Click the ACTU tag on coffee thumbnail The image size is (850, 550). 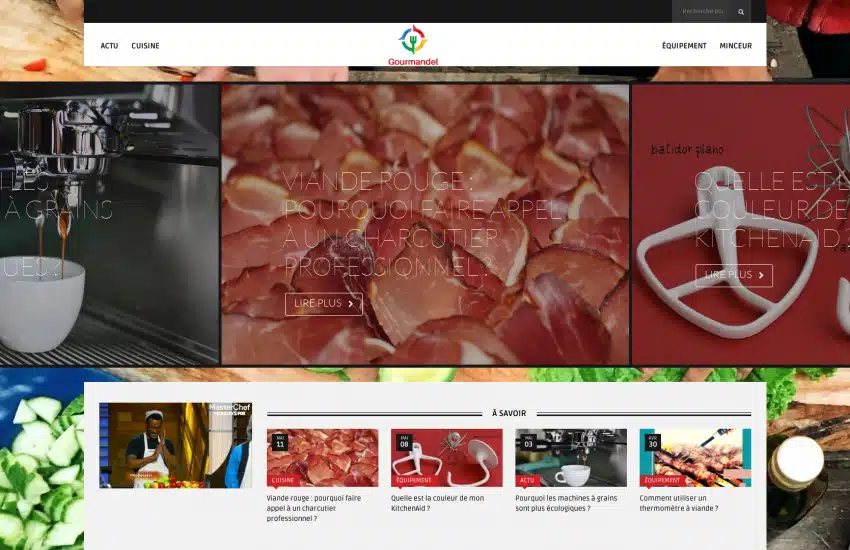click(527, 480)
